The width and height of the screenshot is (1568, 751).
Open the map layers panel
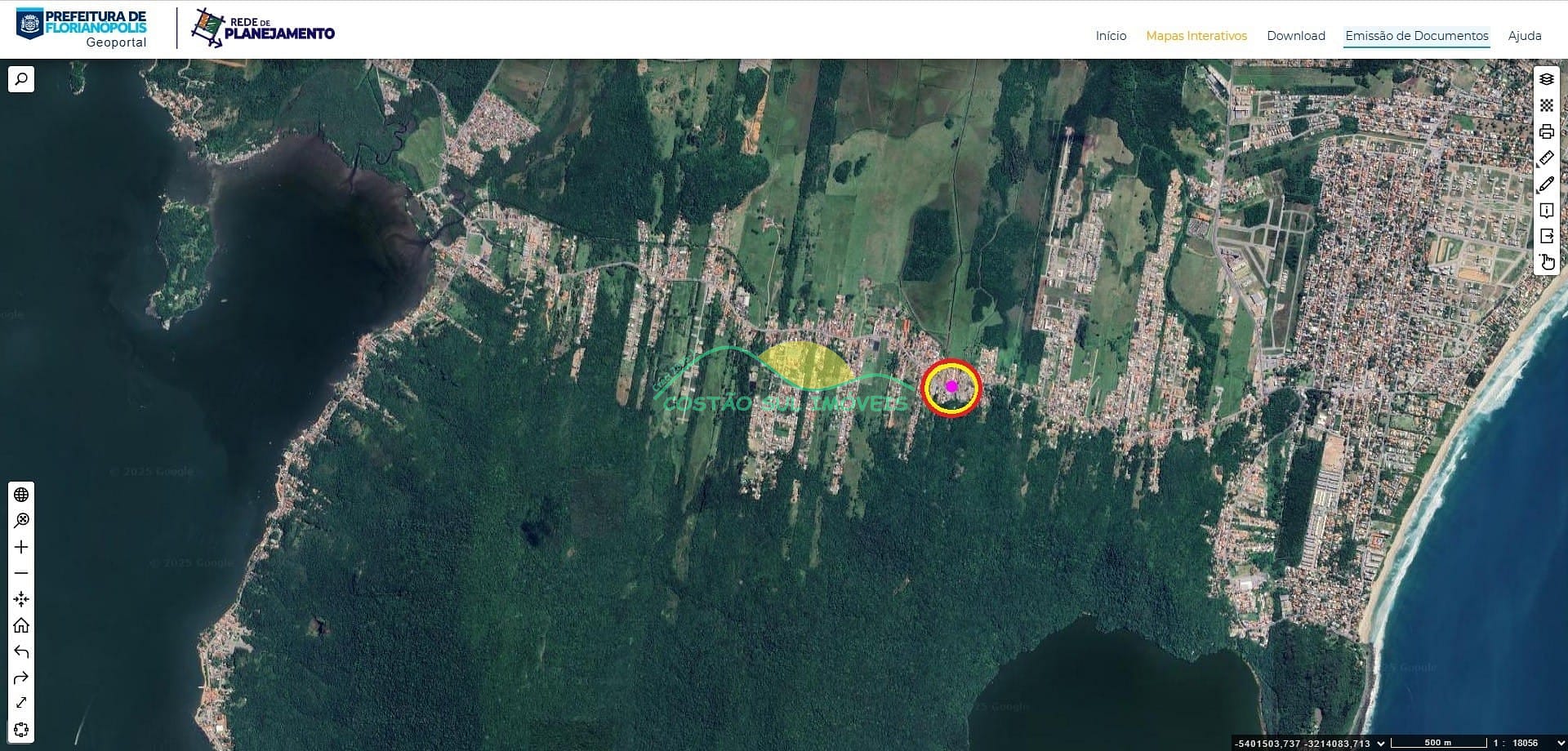pyautogui.click(x=1546, y=79)
